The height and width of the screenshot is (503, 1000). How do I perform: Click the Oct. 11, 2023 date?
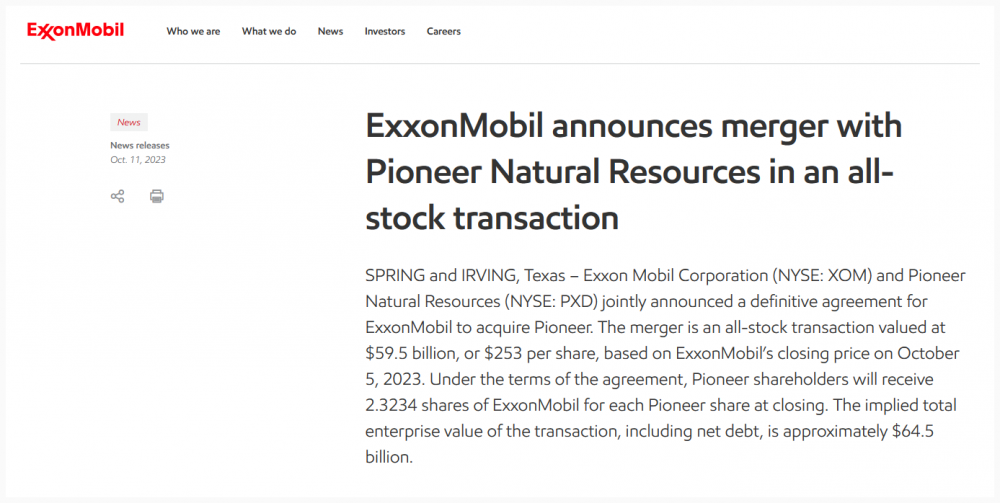click(x=138, y=160)
